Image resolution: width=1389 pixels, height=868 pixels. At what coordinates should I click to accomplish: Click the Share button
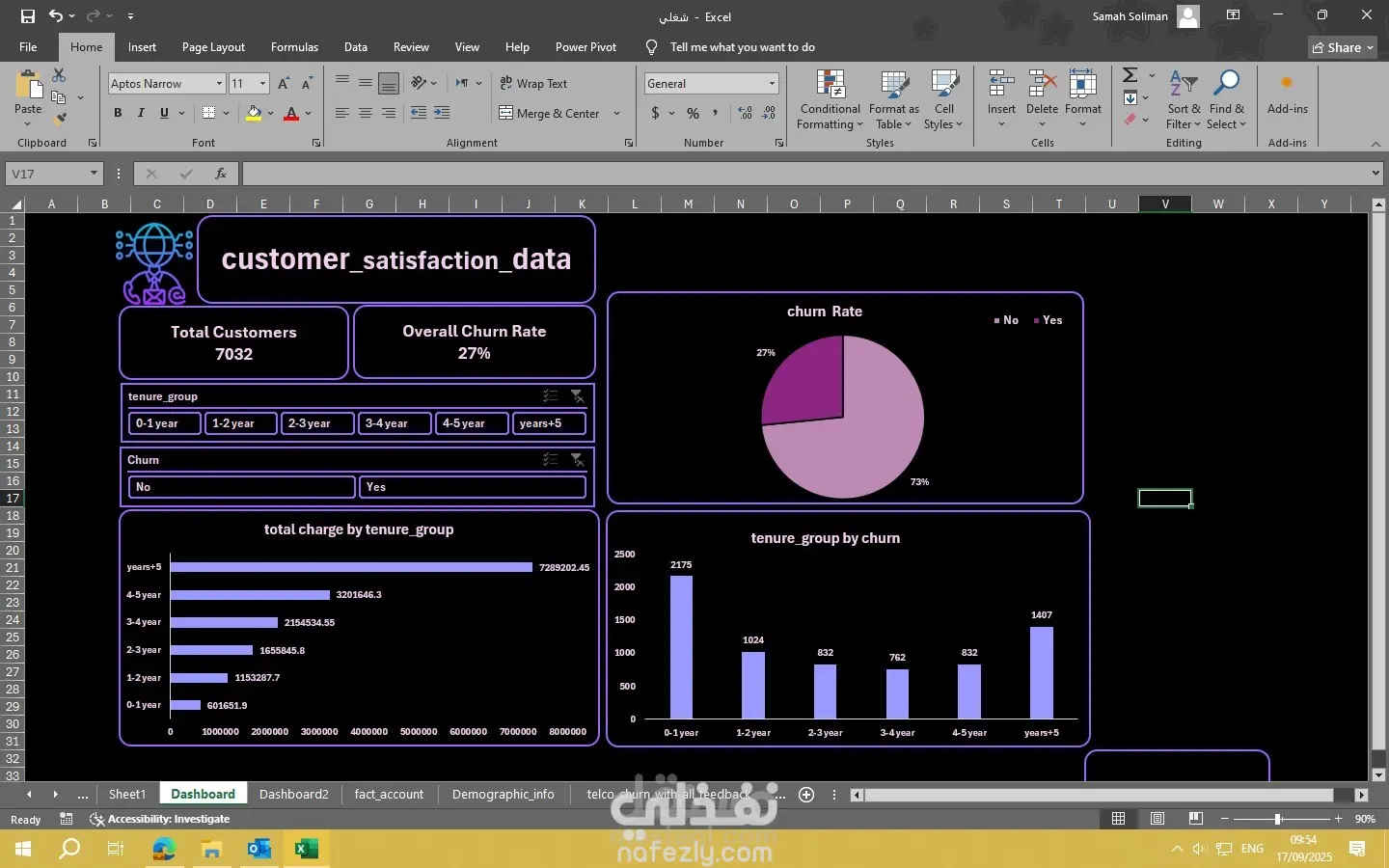1343,47
